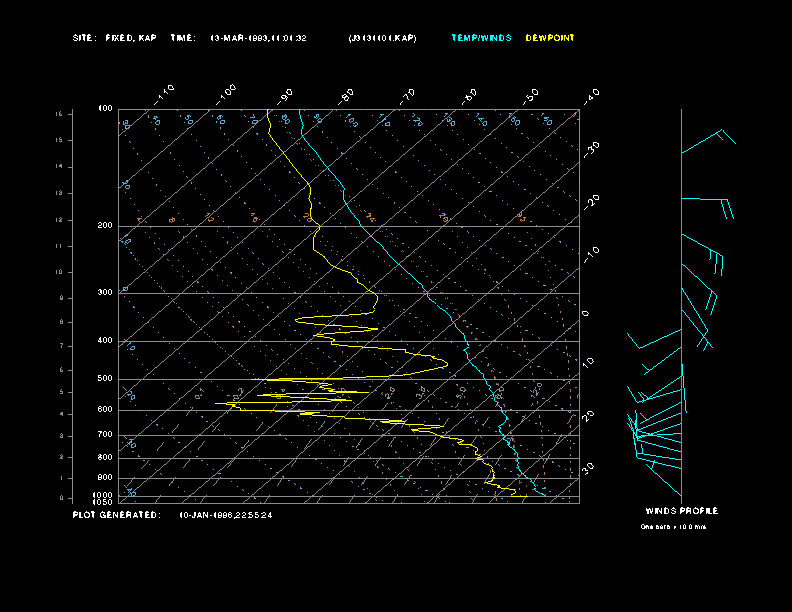
Task: Click the -90 temperature label at top
Action: pyautogui.click(x=286, y=95)
